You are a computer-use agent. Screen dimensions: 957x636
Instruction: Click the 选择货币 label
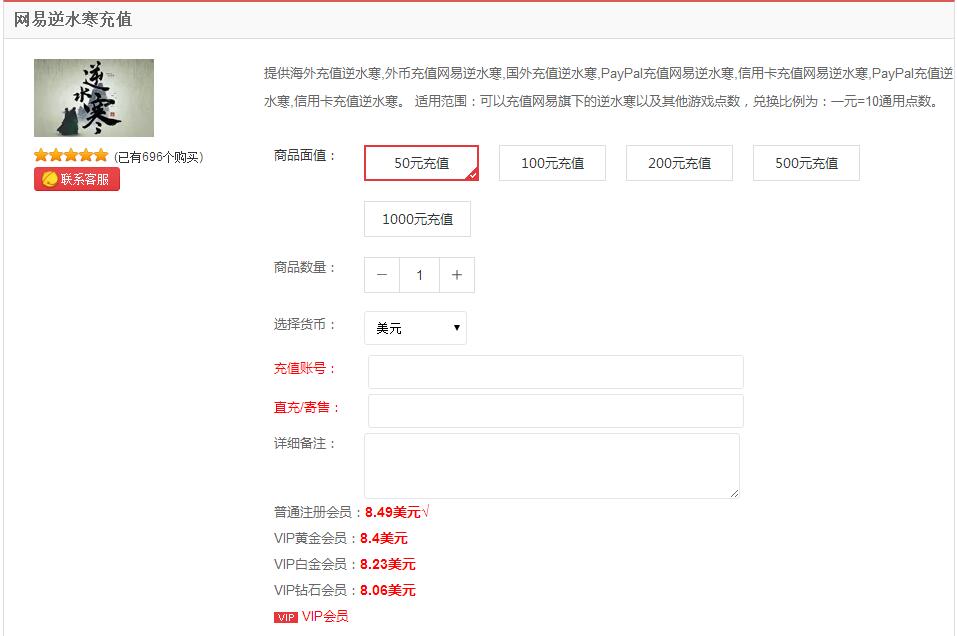pos(305,324)
